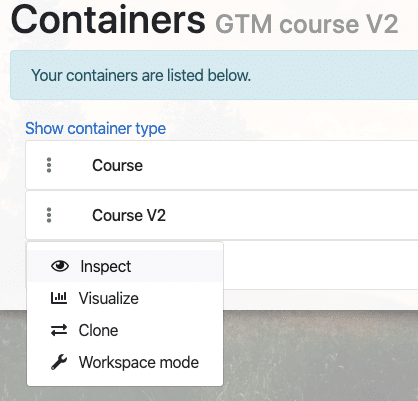Select the Course V2 container name
This screenshot has height=401, width=418.
pyautogui.click(x=129, y=215)
